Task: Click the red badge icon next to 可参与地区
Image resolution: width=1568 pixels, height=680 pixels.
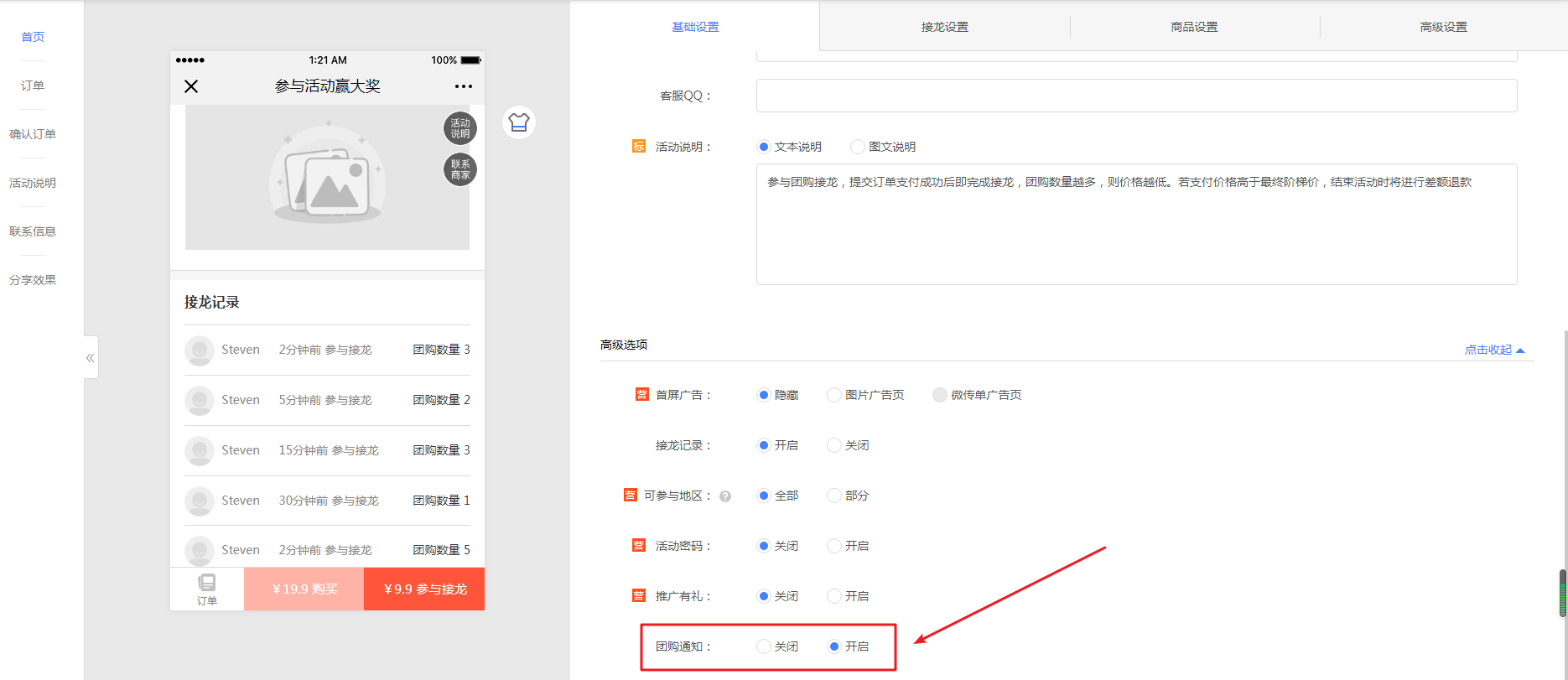Action: 631,496
